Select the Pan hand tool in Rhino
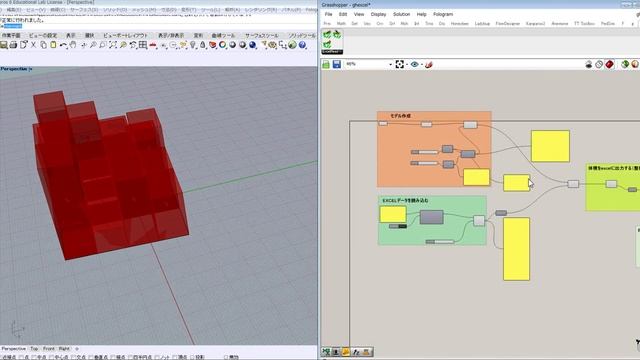This screenshot has width=640, height=360. point(73,45)
